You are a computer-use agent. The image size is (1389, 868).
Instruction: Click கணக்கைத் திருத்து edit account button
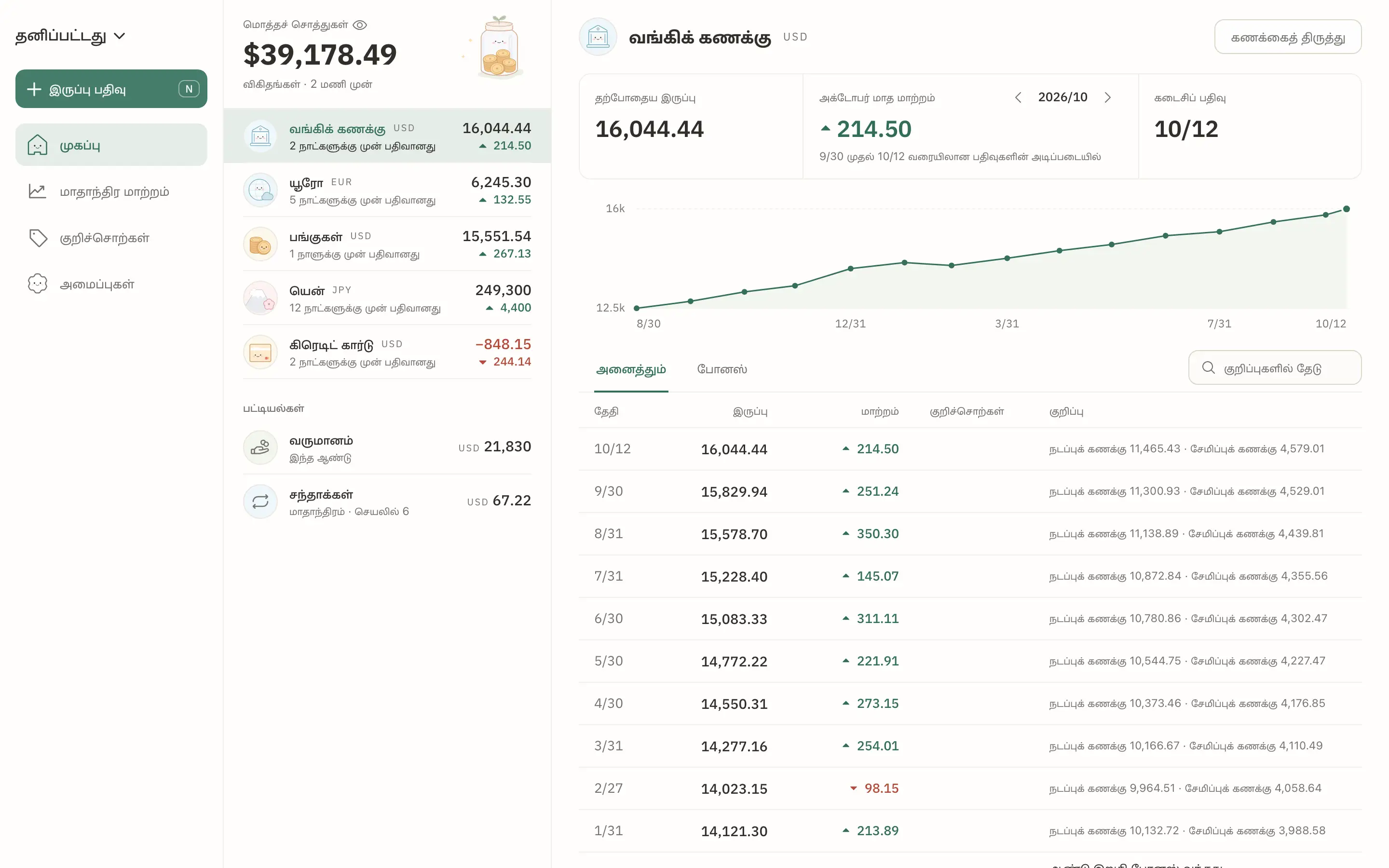[1287, 37]
